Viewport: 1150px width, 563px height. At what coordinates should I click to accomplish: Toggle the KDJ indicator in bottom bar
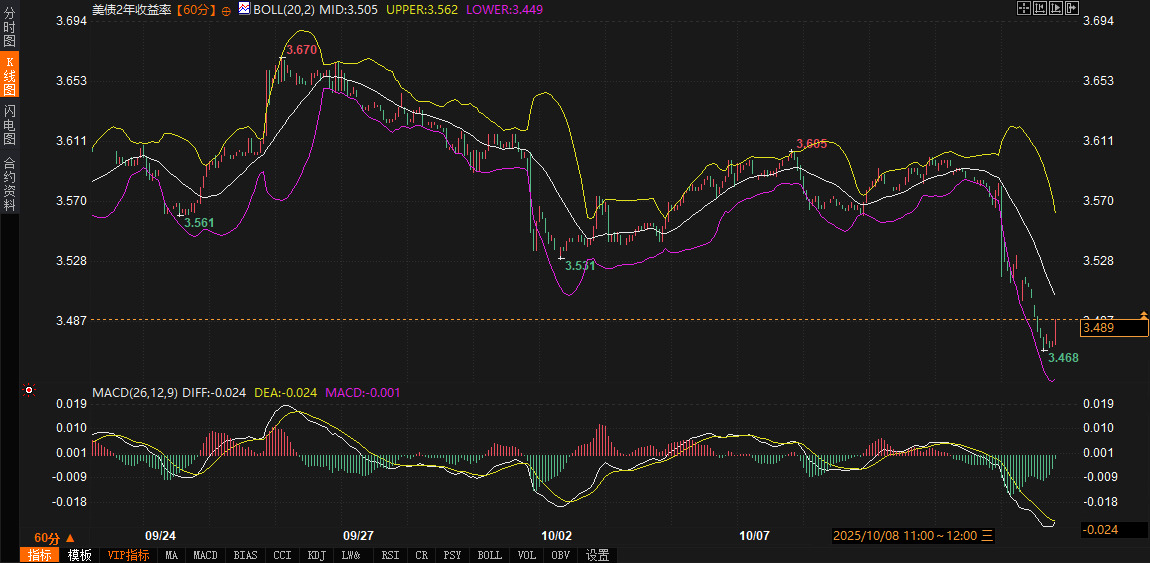click(316, 555)
